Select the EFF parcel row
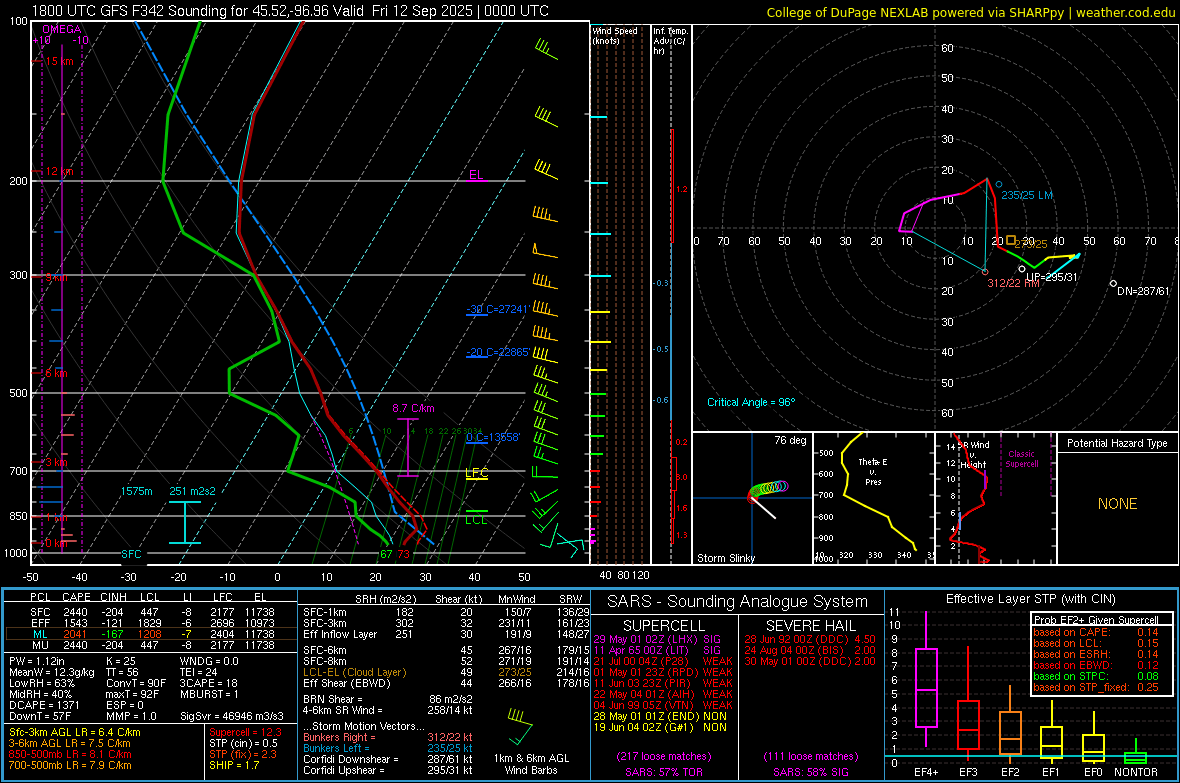This screenshot has width=1180, height=783. (x=151, y=623)
